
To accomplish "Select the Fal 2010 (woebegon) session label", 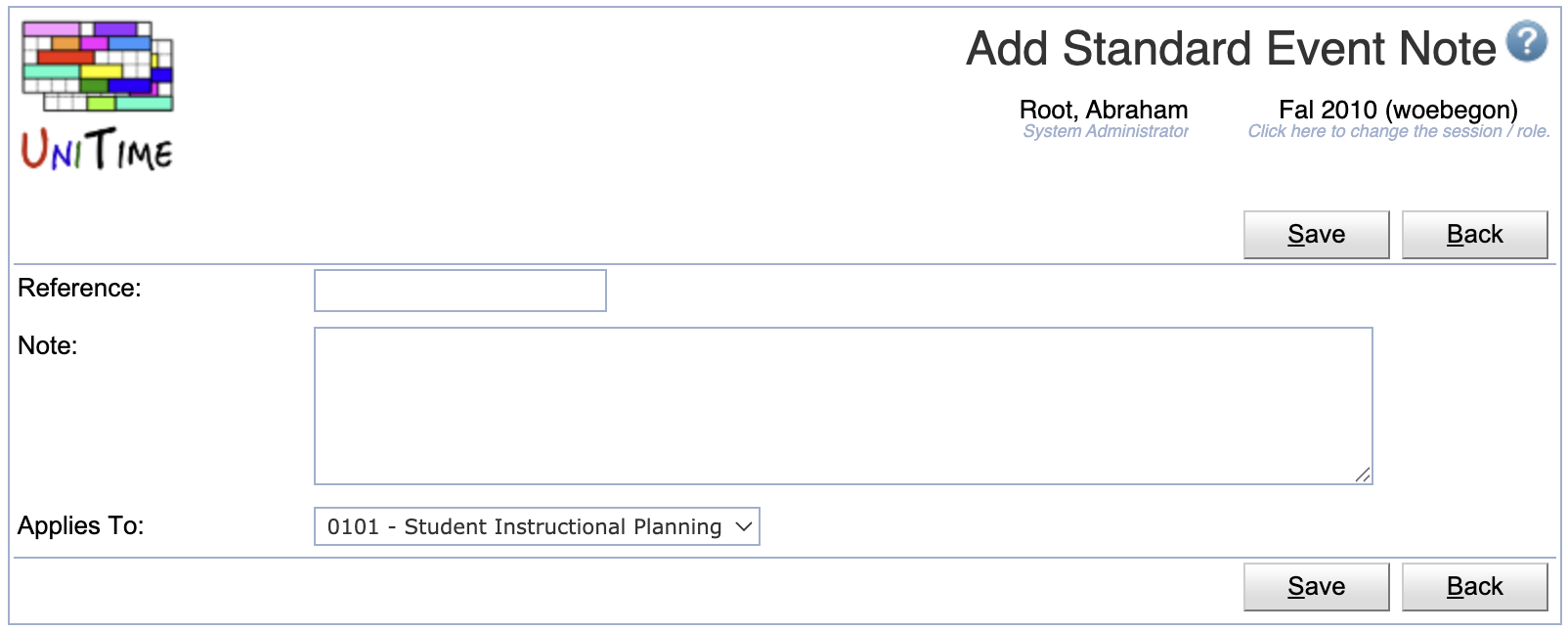I will (x=1398, y=110).
